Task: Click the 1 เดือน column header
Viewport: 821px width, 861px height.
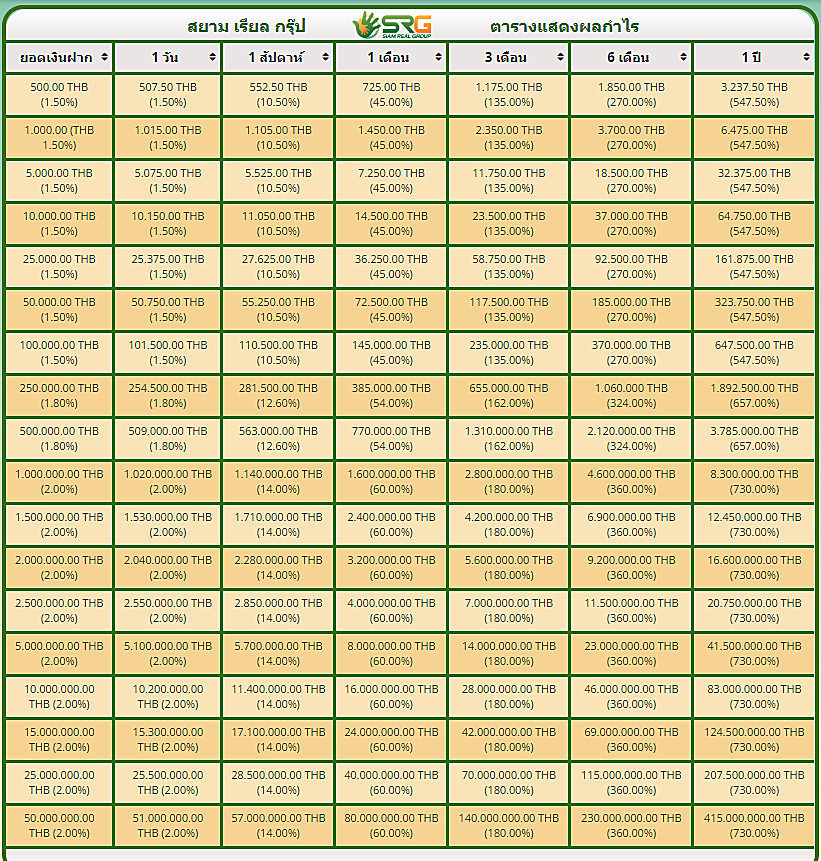Action: (391, 58)
